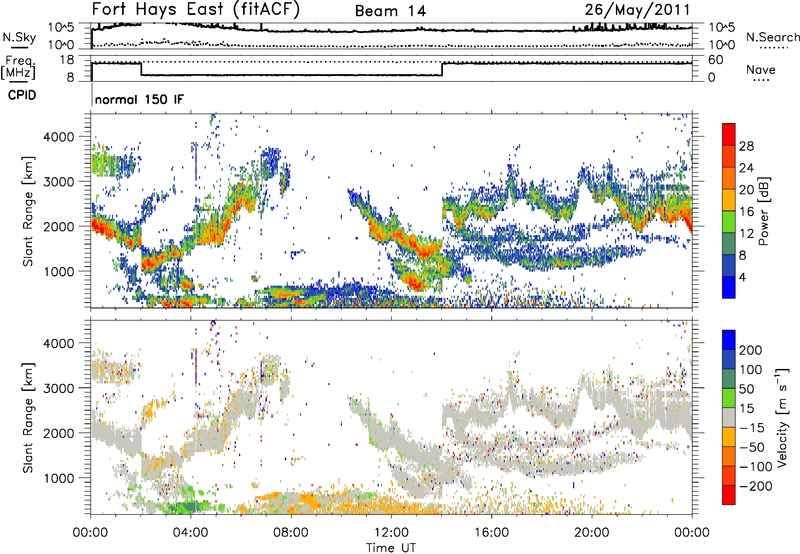
Task: Click the dotted sample line under the Nave label
Action: [761, 81]
